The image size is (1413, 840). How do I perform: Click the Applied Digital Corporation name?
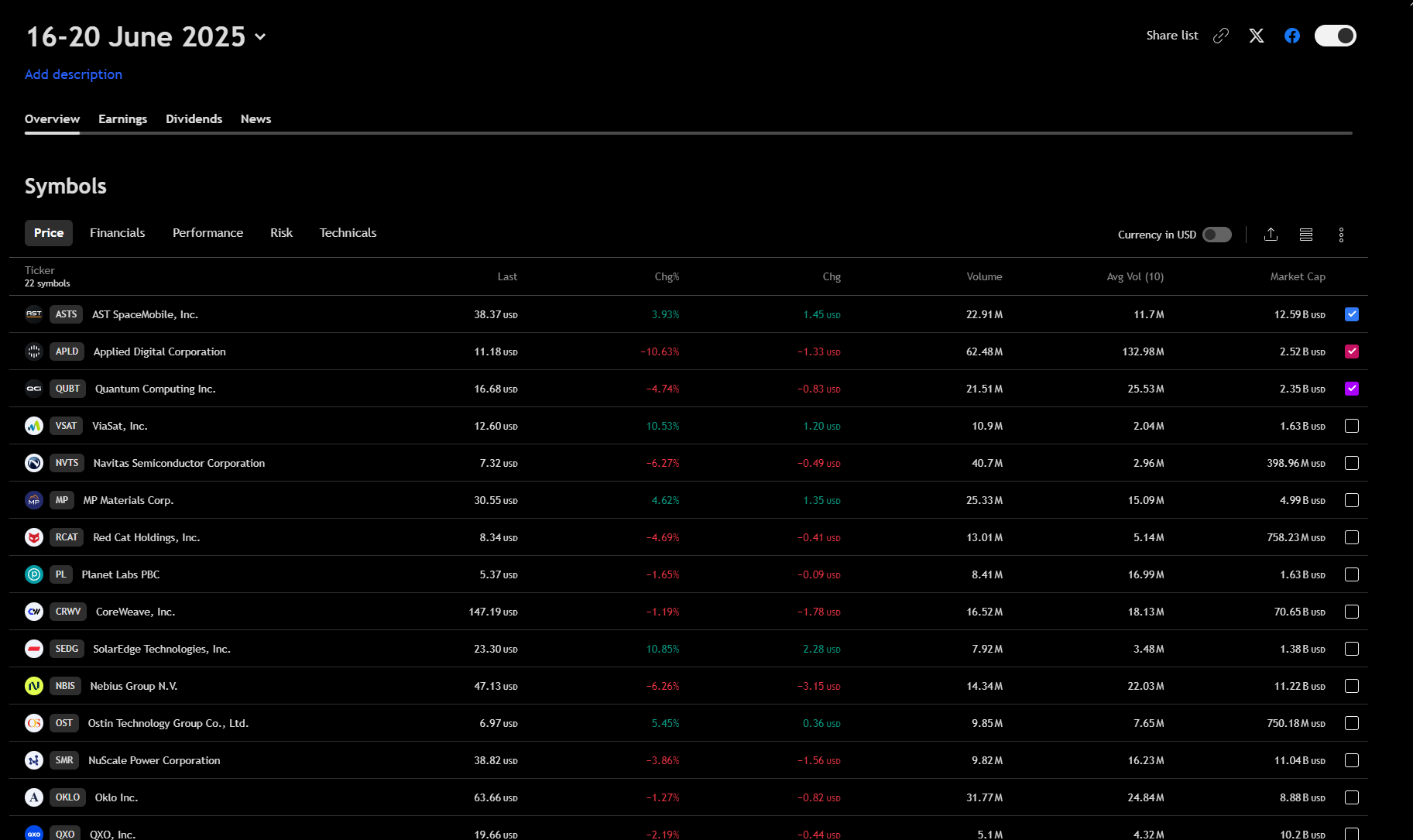159,351
